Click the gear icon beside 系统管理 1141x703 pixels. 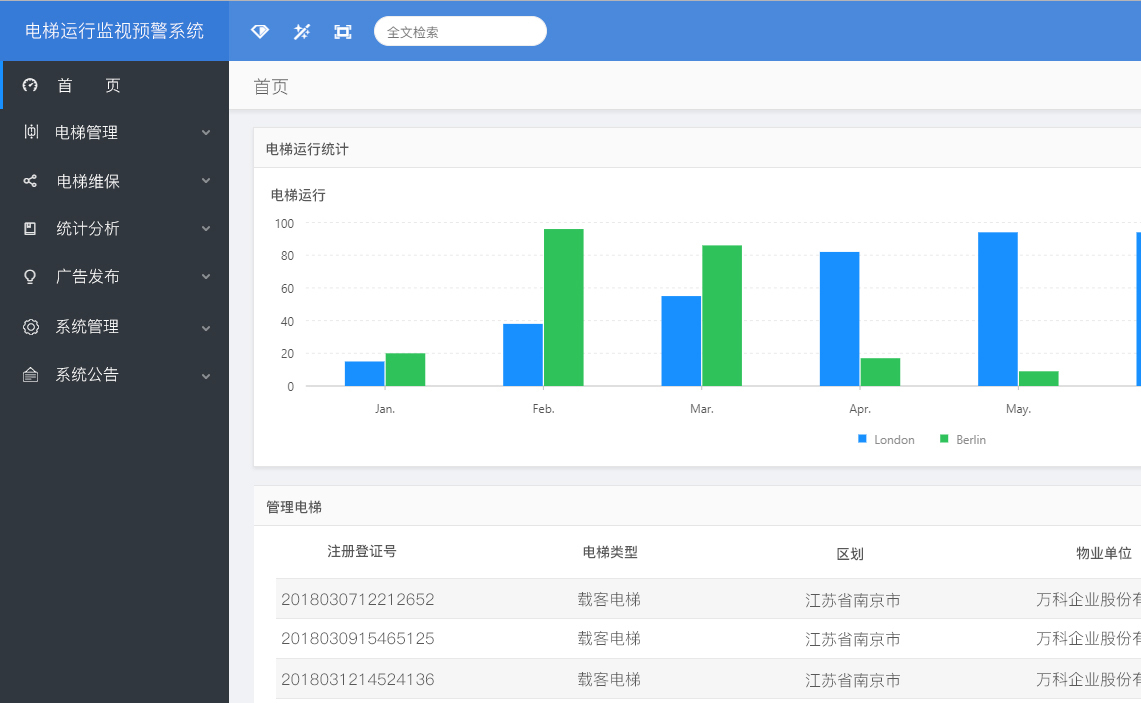click(x=31, y=327)
